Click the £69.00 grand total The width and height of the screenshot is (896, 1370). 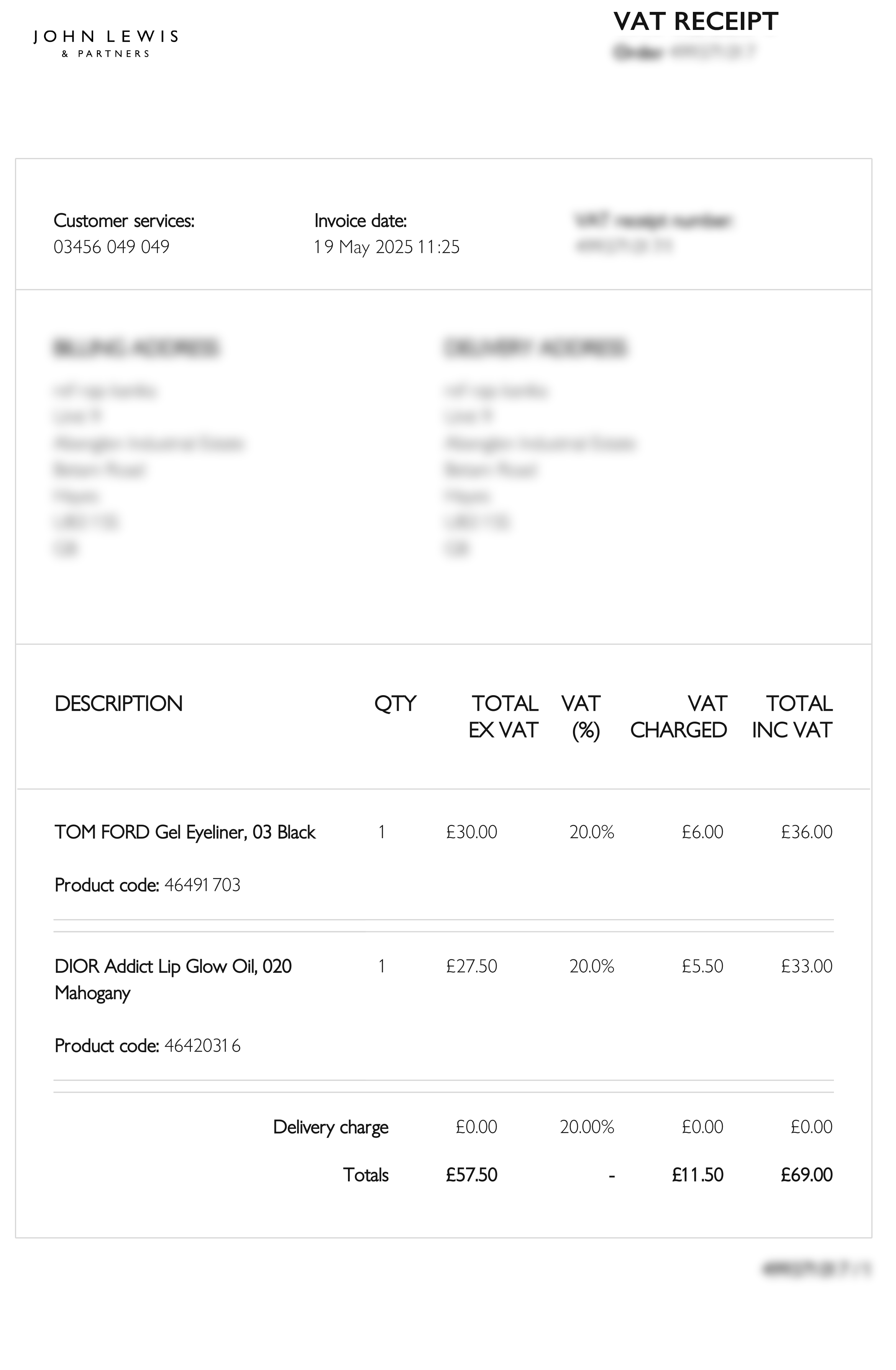(806, 1175)
